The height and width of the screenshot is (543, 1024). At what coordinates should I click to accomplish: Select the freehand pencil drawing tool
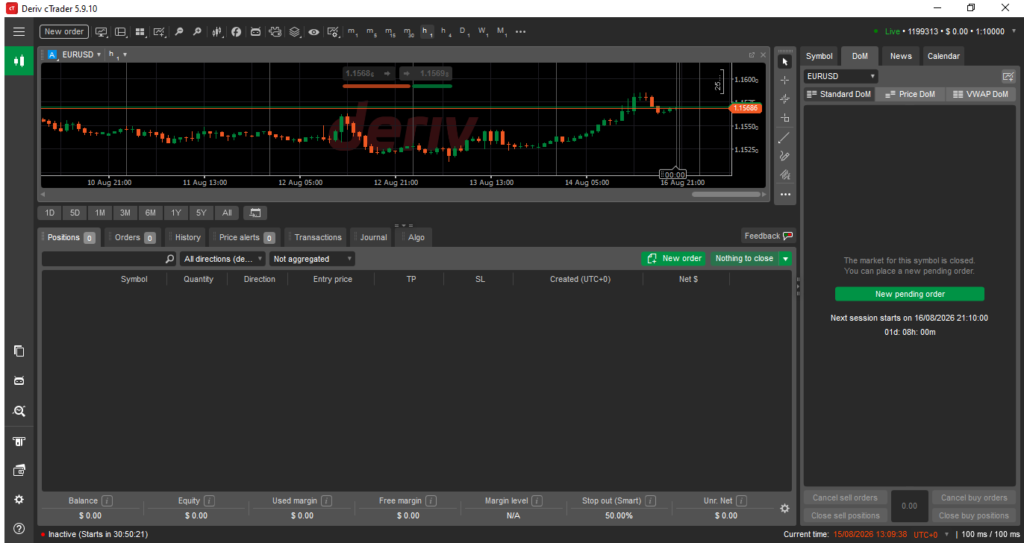[x=785, y=156]
